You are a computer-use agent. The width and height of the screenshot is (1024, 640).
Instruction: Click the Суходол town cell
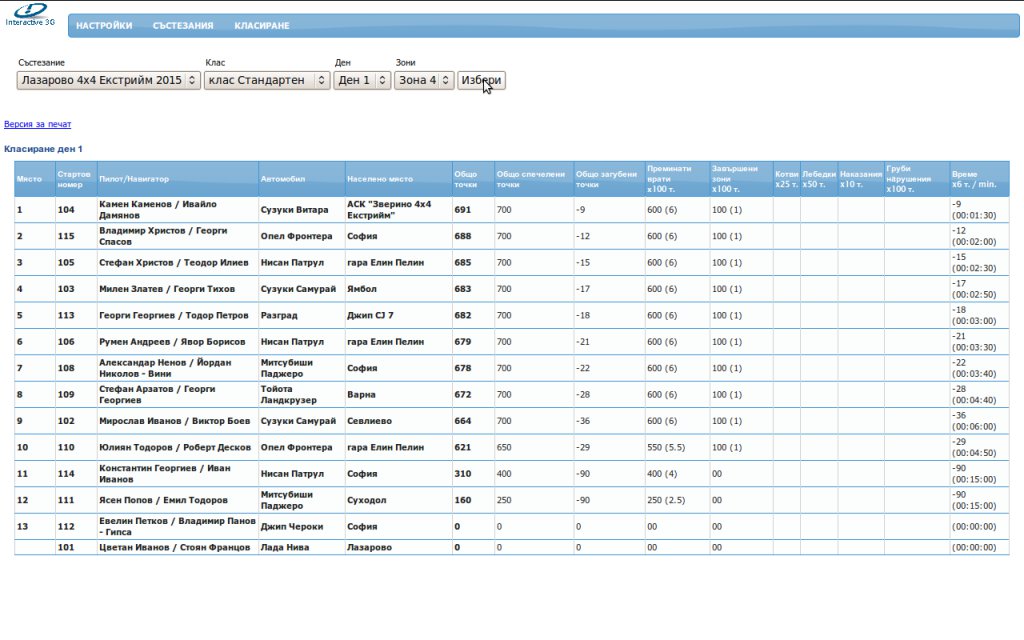pos(398,500)
